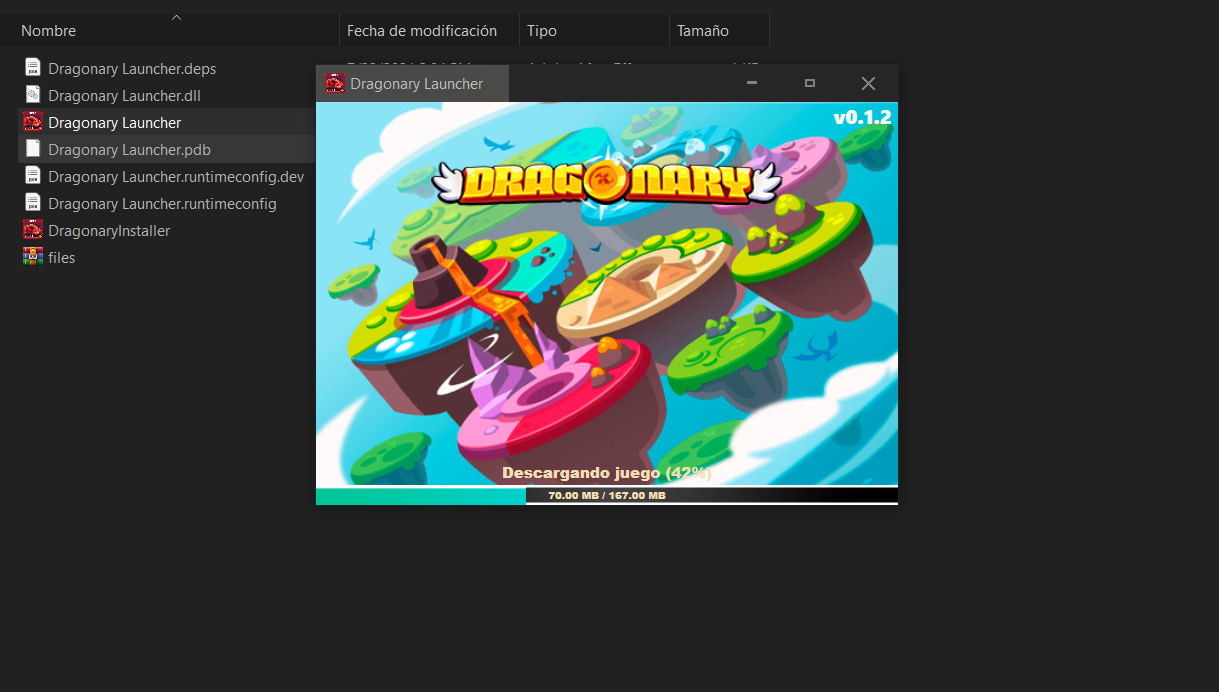Close the Dragonary Launcher window
This screenshot has height=692, width=1219.
pos(868,84)
